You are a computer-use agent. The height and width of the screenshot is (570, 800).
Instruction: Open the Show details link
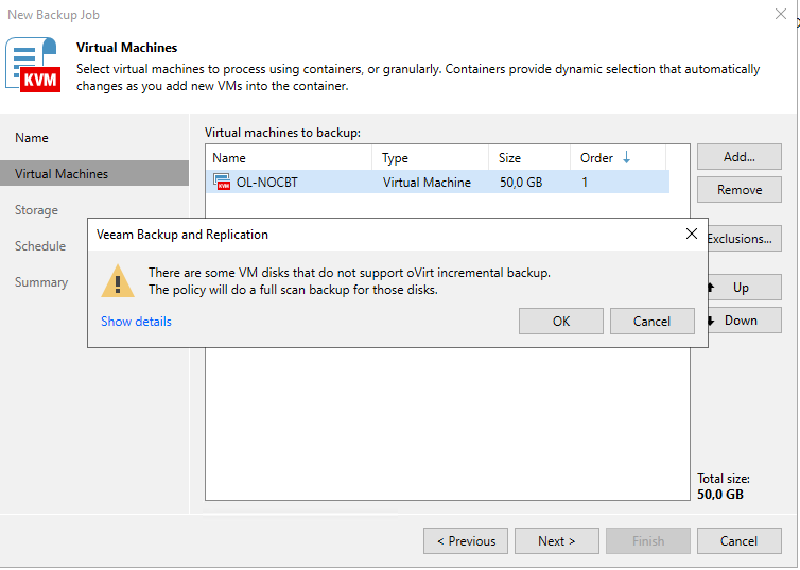(136, 321)
